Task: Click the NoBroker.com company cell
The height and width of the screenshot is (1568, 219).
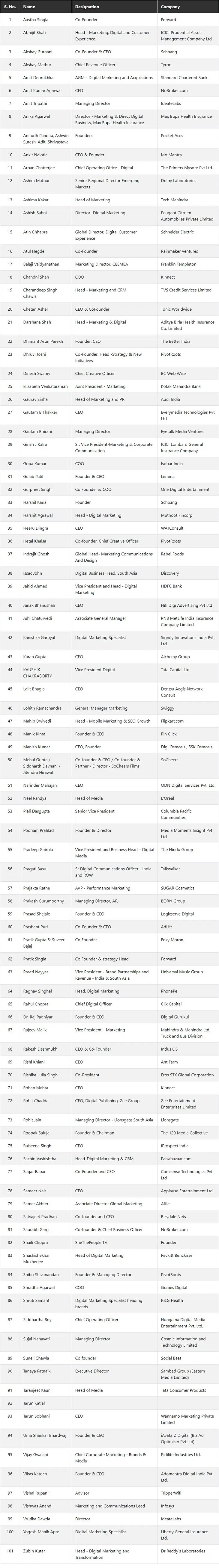Action: [x=175, y=91]
